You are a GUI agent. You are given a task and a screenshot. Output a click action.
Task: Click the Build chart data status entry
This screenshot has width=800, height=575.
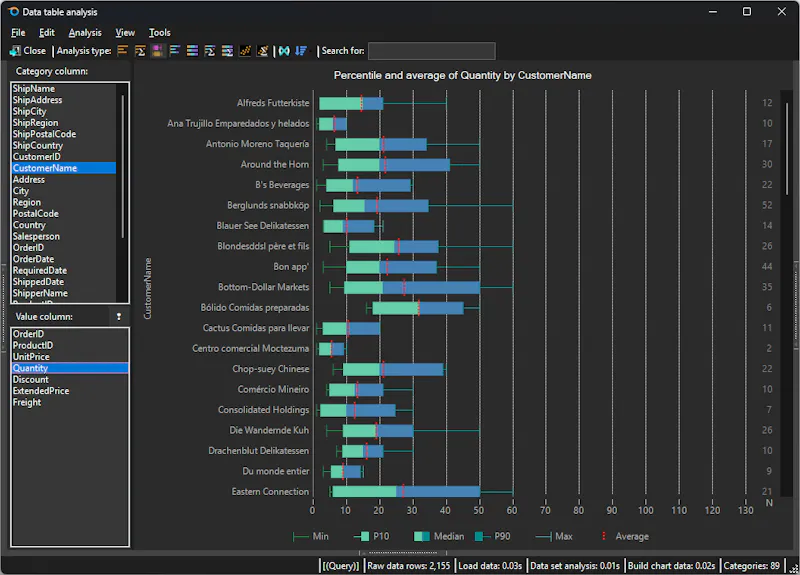tap(671, 566)
